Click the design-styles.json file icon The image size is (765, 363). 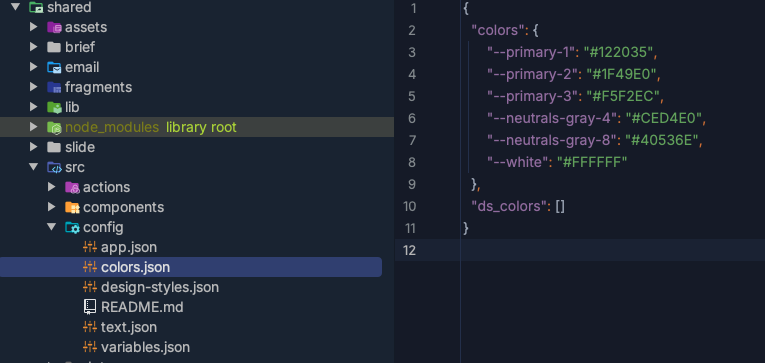[90, 287]
